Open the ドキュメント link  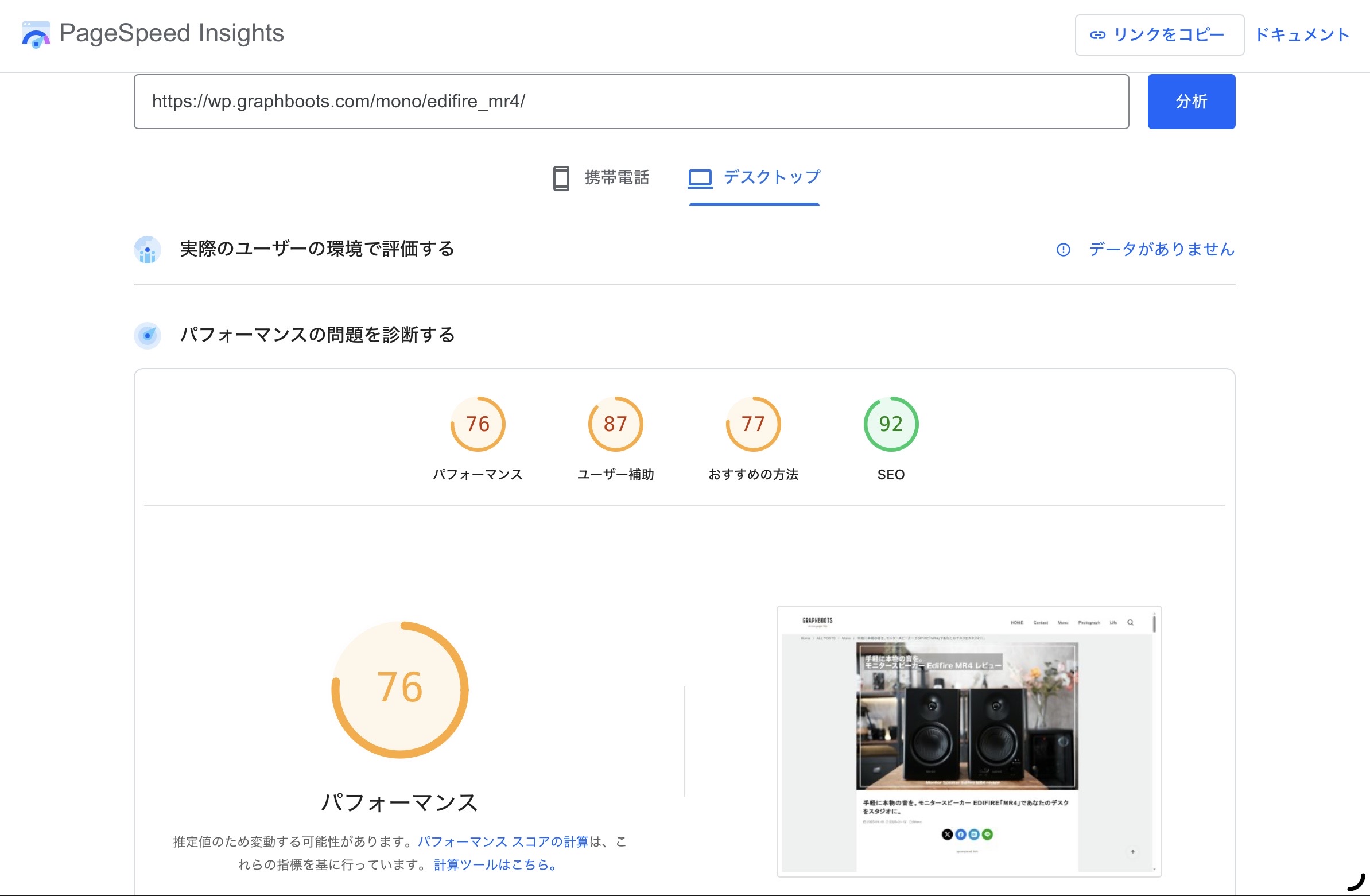coord(1303,35)
